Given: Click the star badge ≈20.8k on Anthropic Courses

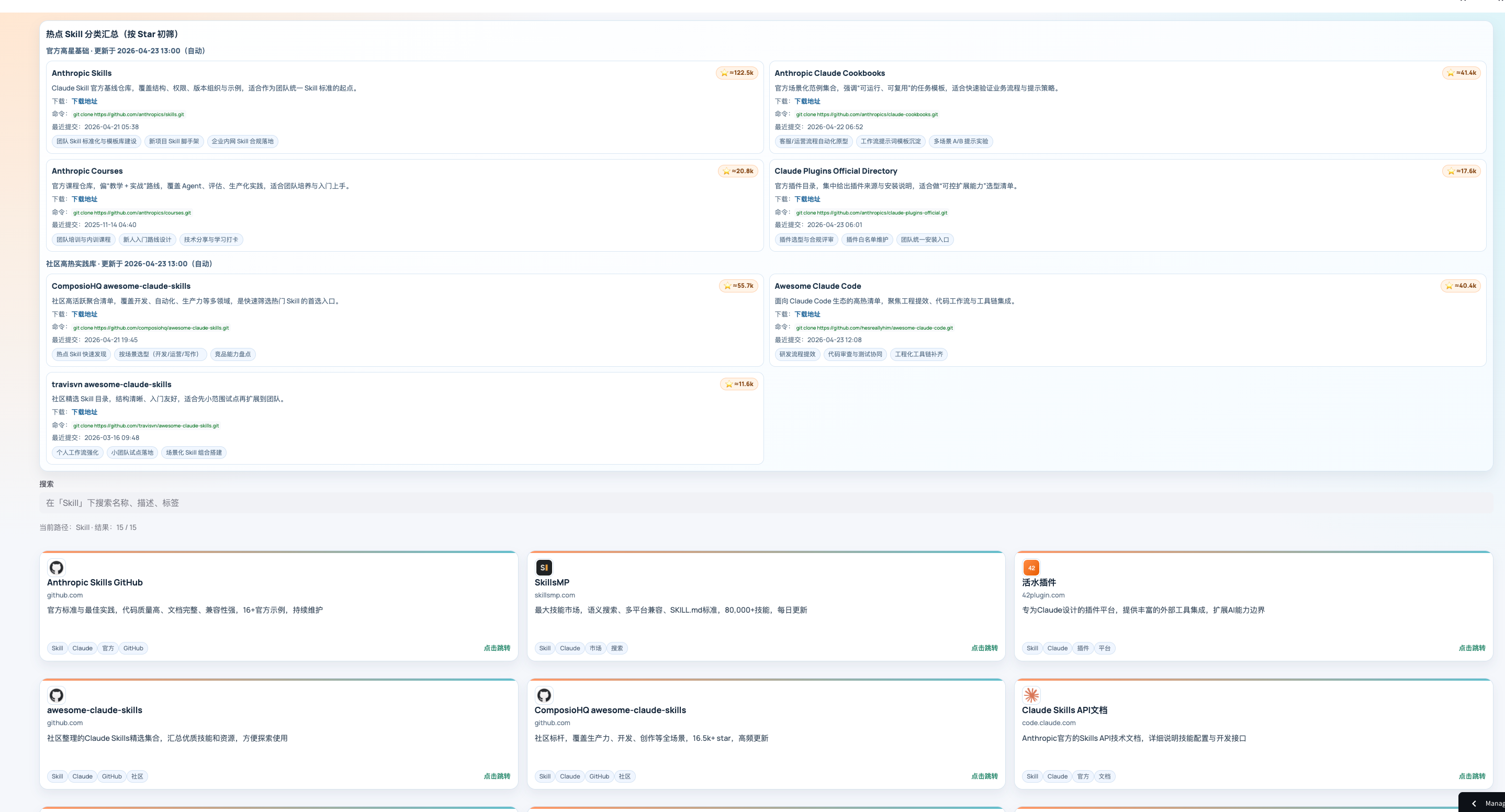Looking at the screenshot, I should pos(738,171).
